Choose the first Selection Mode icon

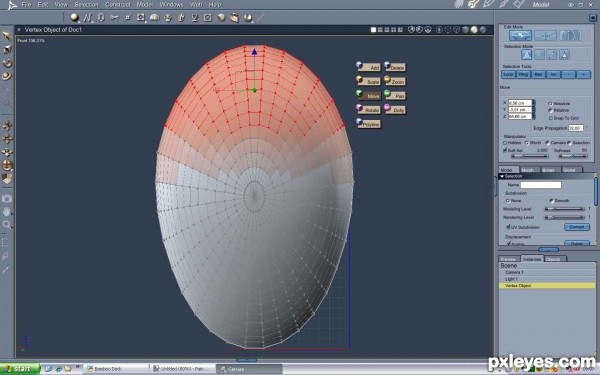pyautogui.click(x=527, y=55)
